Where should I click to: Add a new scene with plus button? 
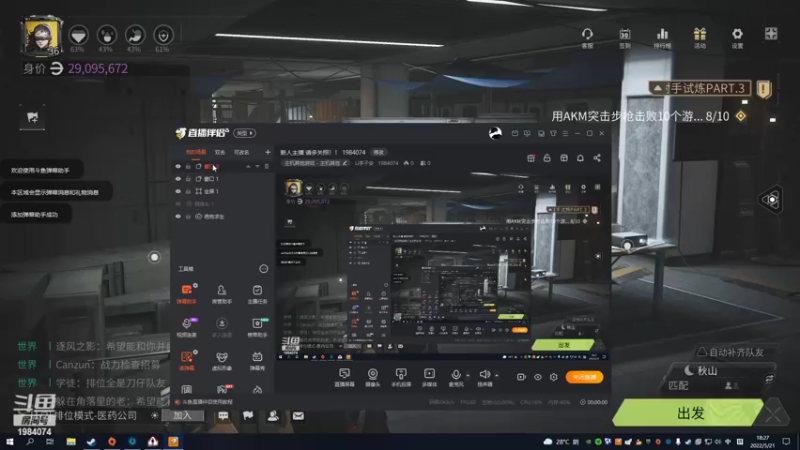267,152
